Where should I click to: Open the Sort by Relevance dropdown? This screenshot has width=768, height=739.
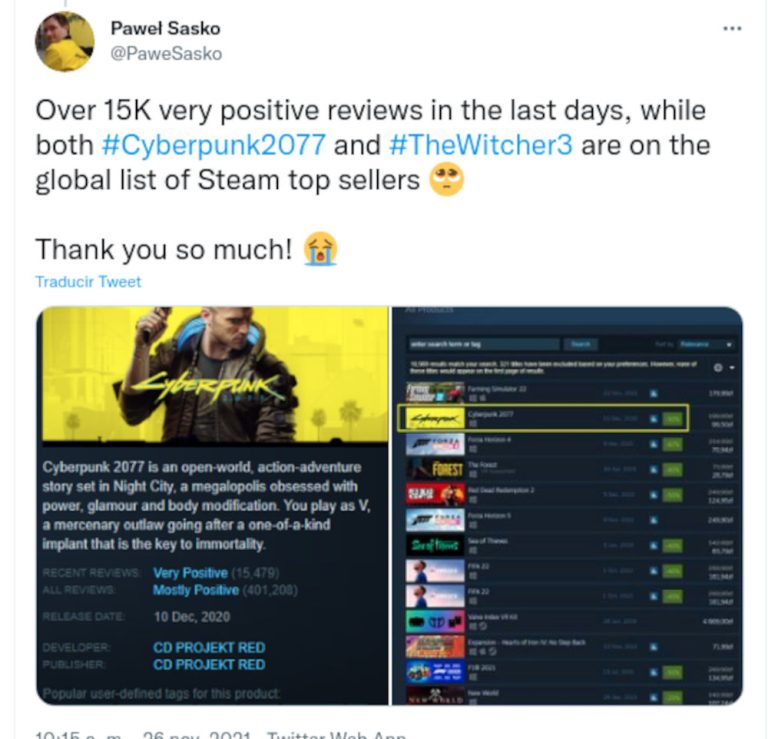click(x=705, y=344)
